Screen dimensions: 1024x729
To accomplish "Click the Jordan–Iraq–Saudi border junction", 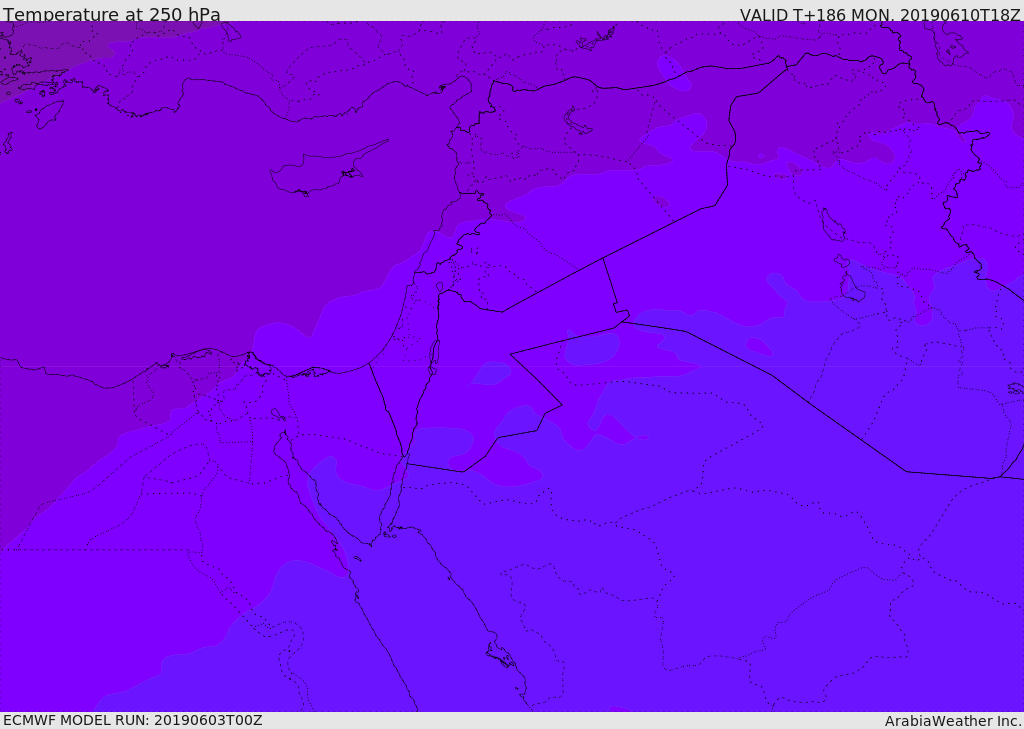I will click(x=622, y=321).
